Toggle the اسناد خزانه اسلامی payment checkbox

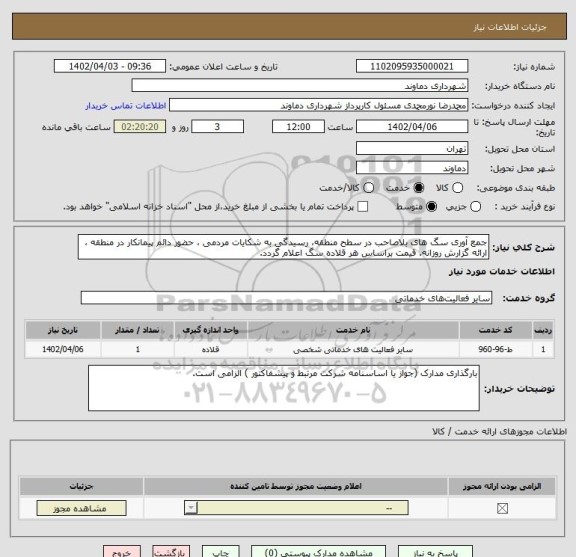(363, 206)
